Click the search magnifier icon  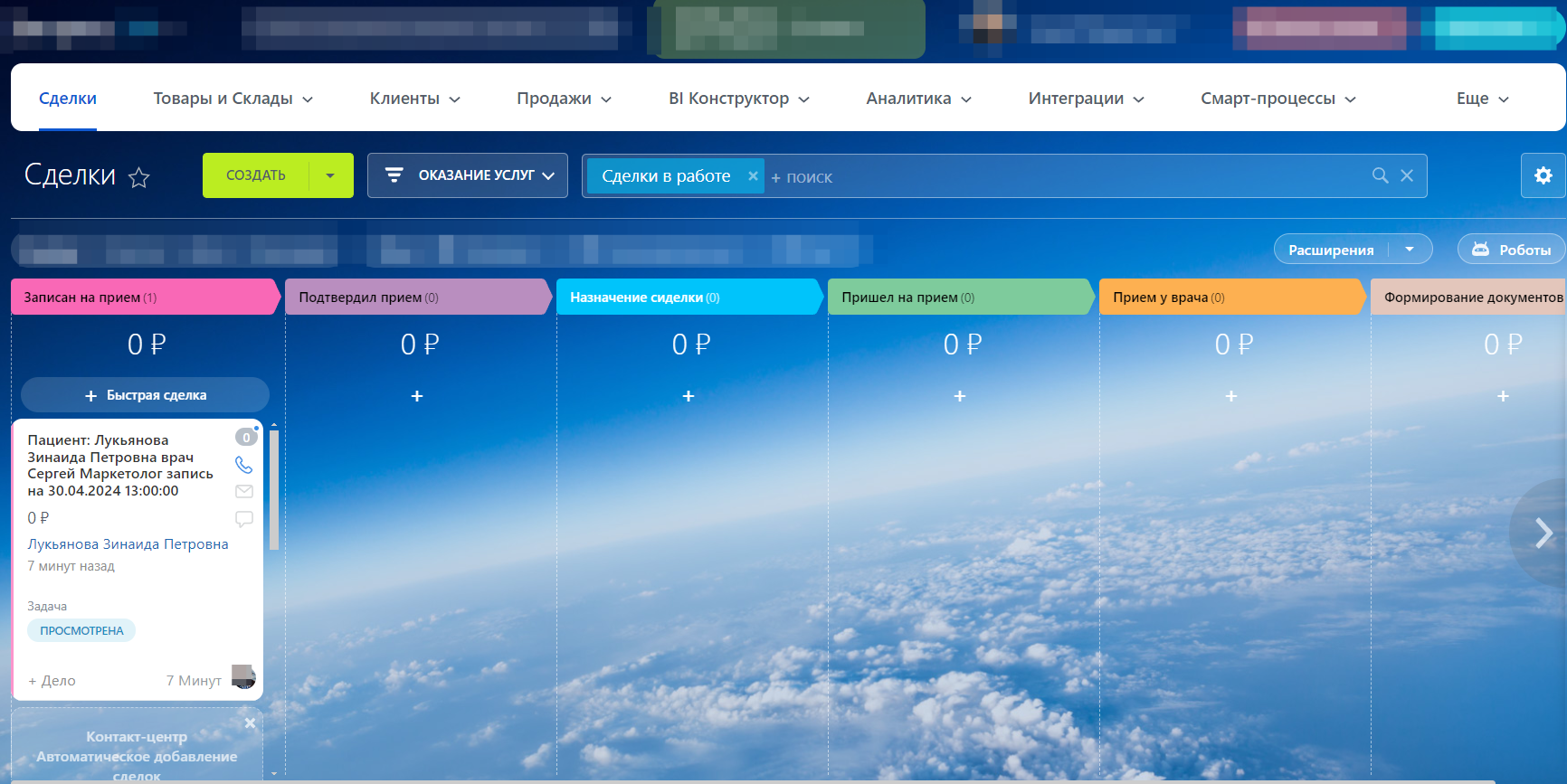click(1380, 175)
